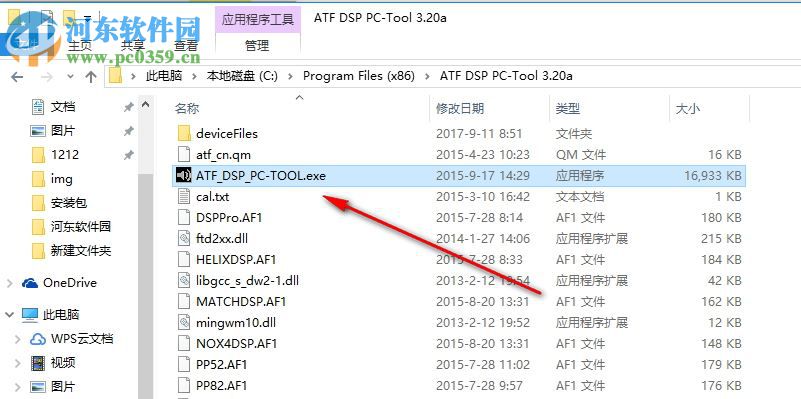
Task: Click the mingwm10.dll file icon
Action: (184, 322)
